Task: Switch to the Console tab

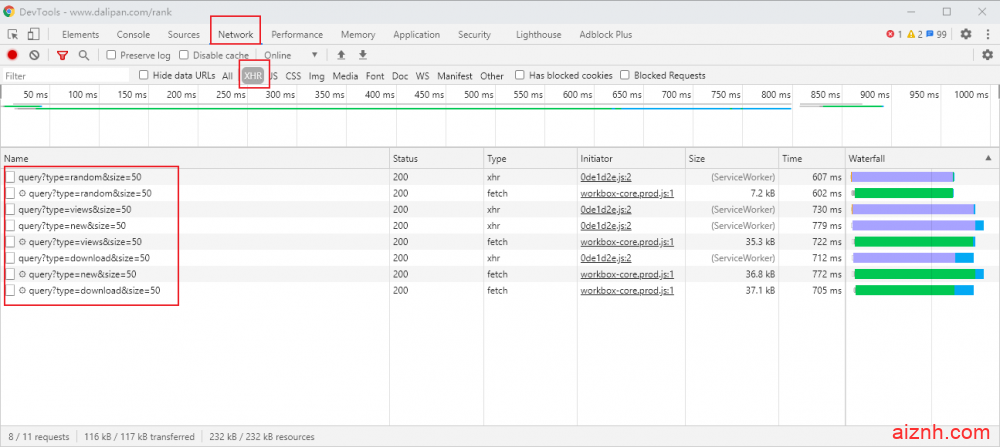Action: coord(133,34)
